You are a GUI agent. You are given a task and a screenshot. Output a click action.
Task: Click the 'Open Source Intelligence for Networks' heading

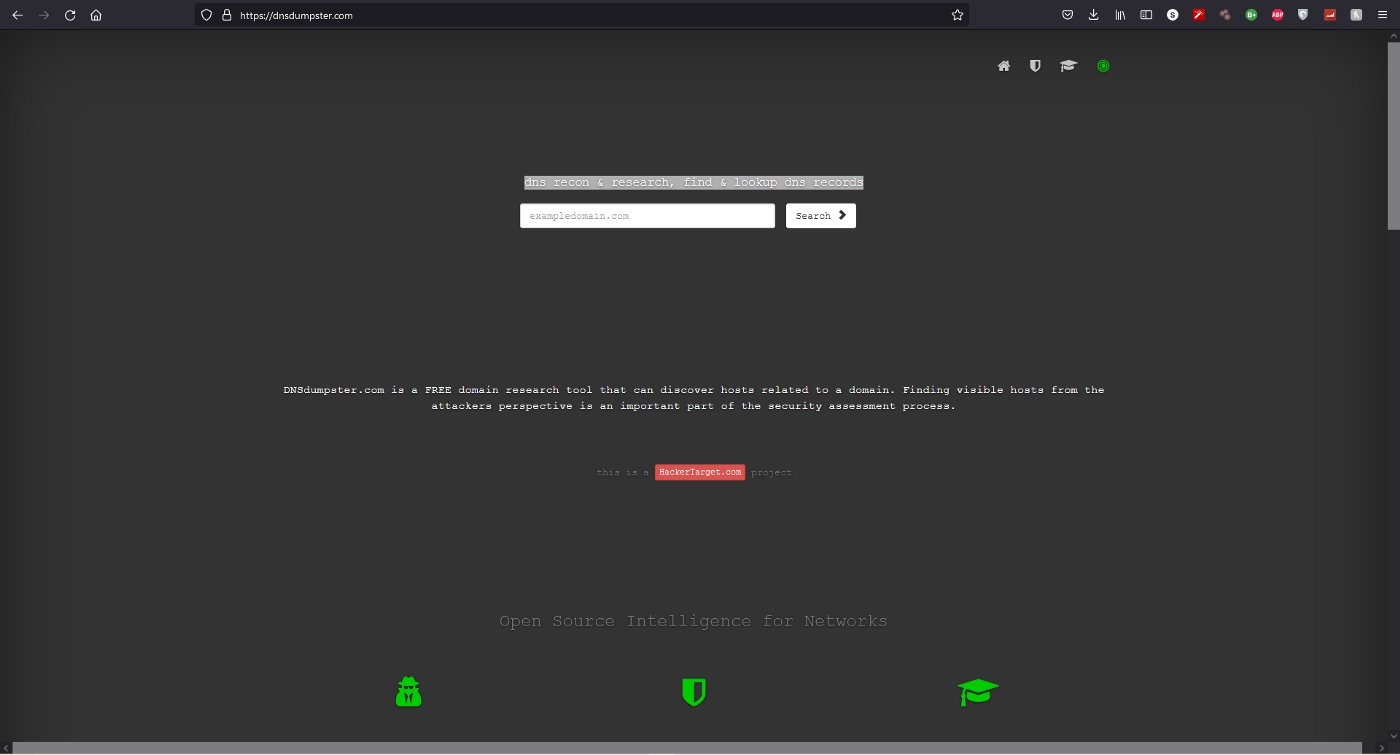click(x=693, y=621)
